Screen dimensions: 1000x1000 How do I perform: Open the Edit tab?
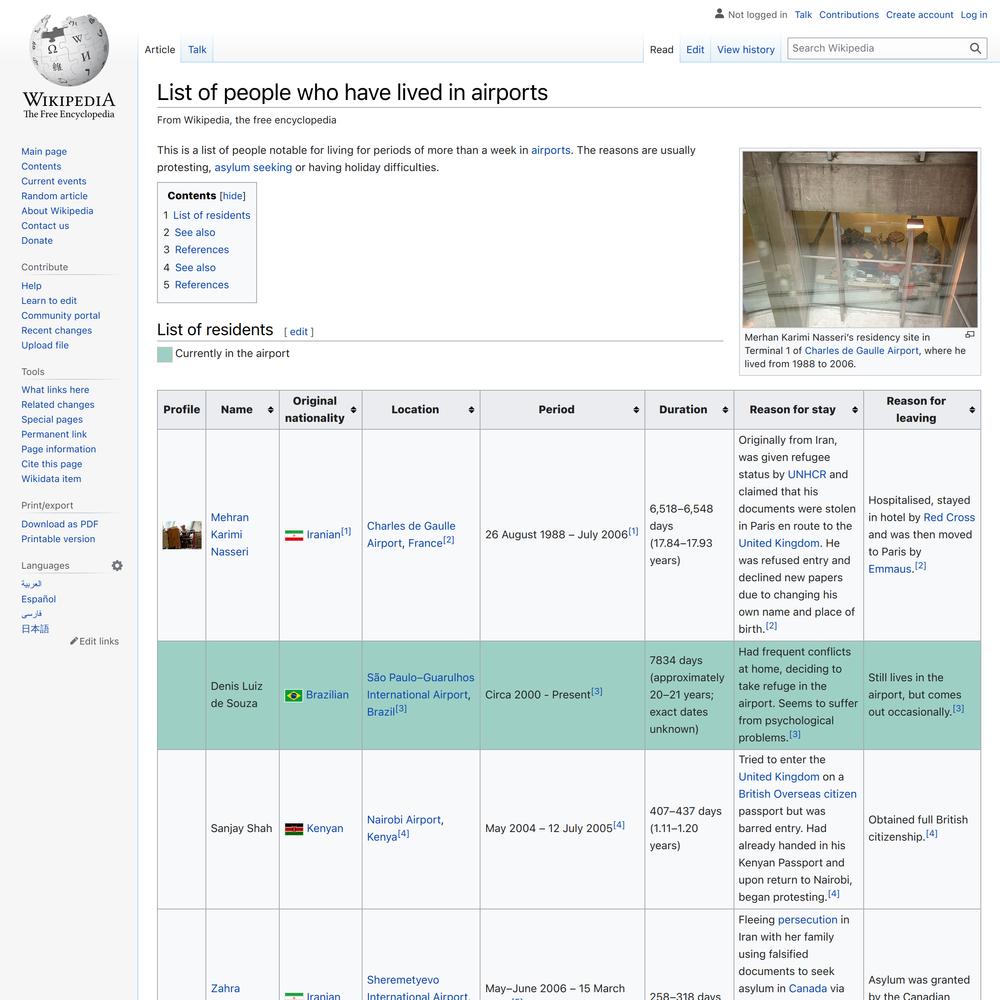(x=695, y=50)
